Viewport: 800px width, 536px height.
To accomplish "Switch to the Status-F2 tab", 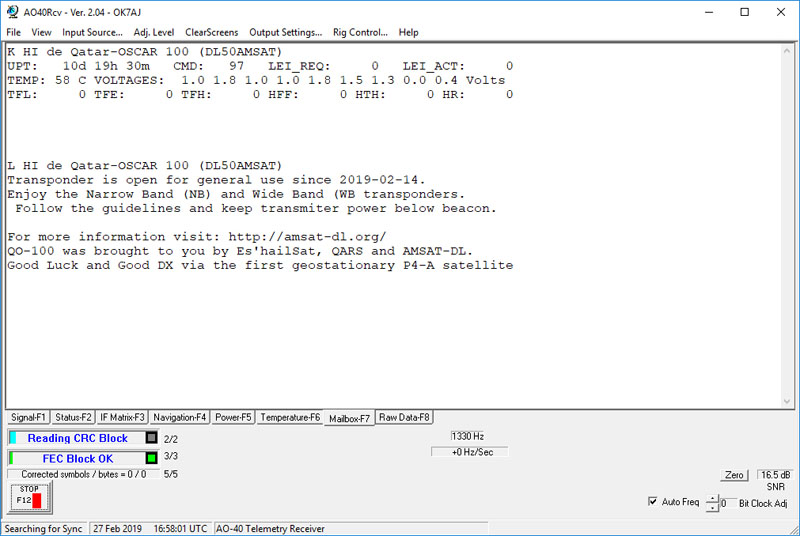I will click(x=73, y=417).
